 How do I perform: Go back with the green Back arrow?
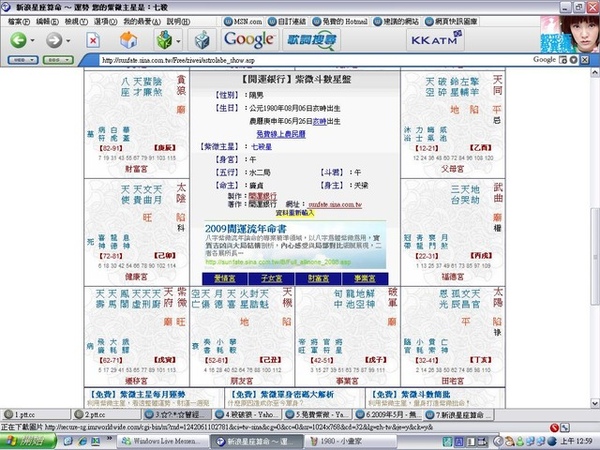18,40
